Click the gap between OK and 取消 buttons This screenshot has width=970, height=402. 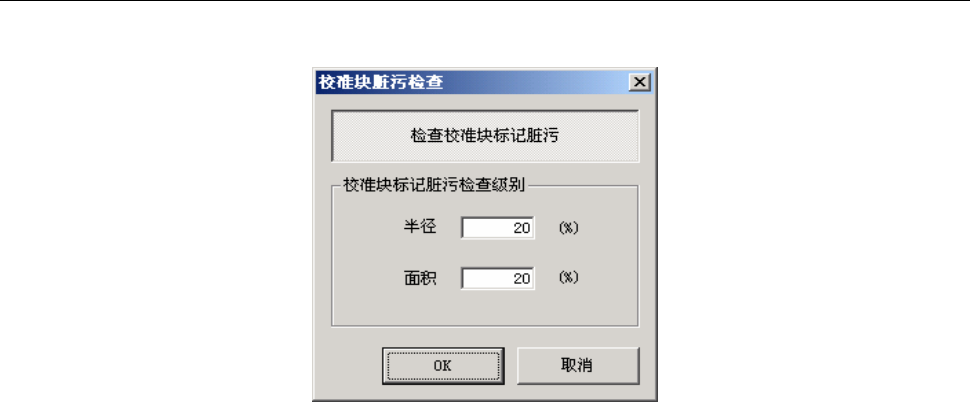(x=510, y=366)
